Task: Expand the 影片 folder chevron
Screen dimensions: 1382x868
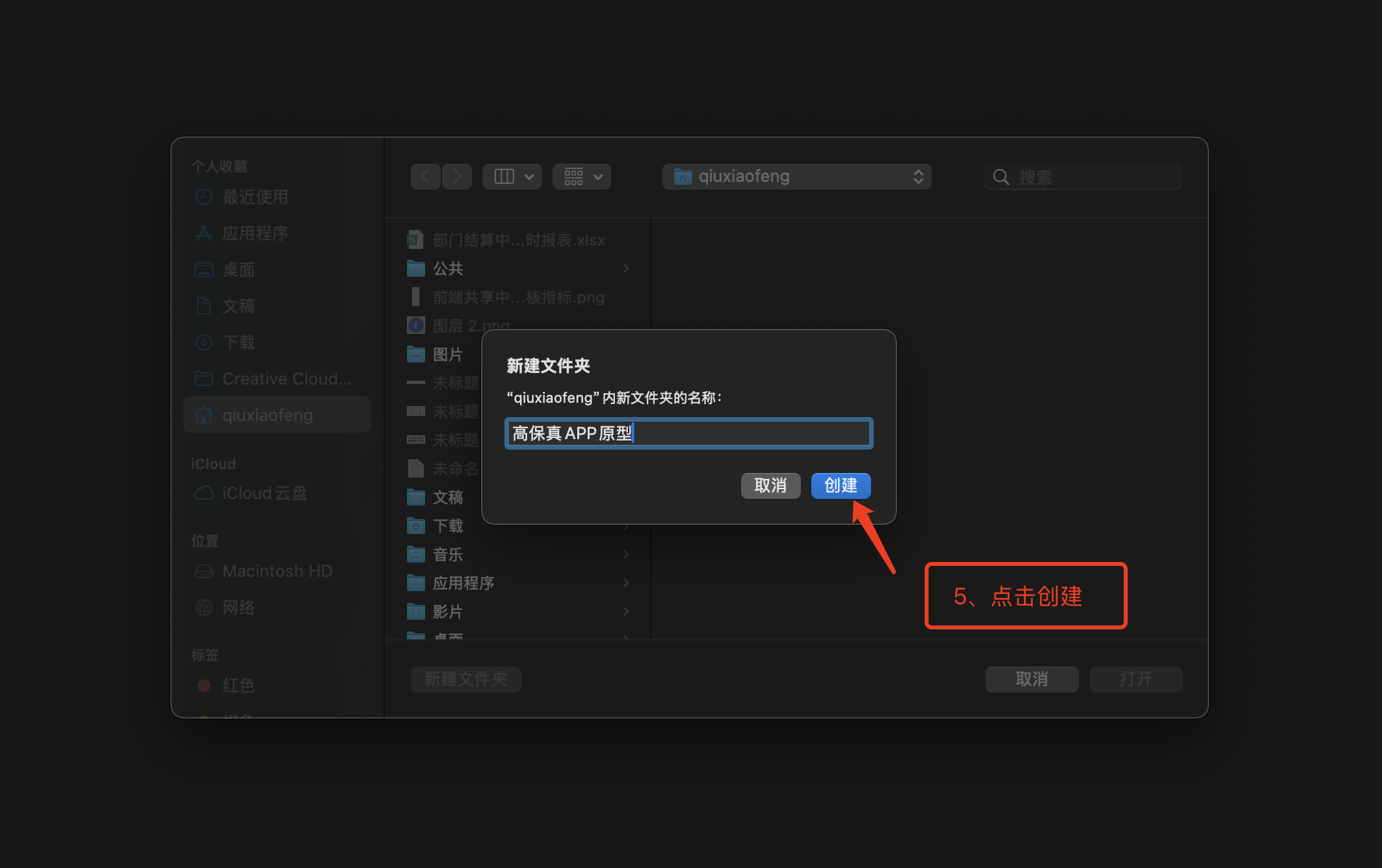Action: click(x=626, y=611)
